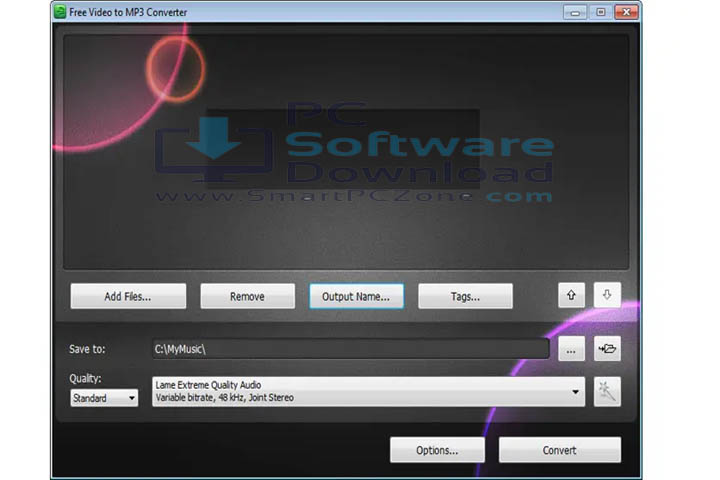720x480 pixels.
Task: Click the green app icon in title bar
Action: [60, 12]
